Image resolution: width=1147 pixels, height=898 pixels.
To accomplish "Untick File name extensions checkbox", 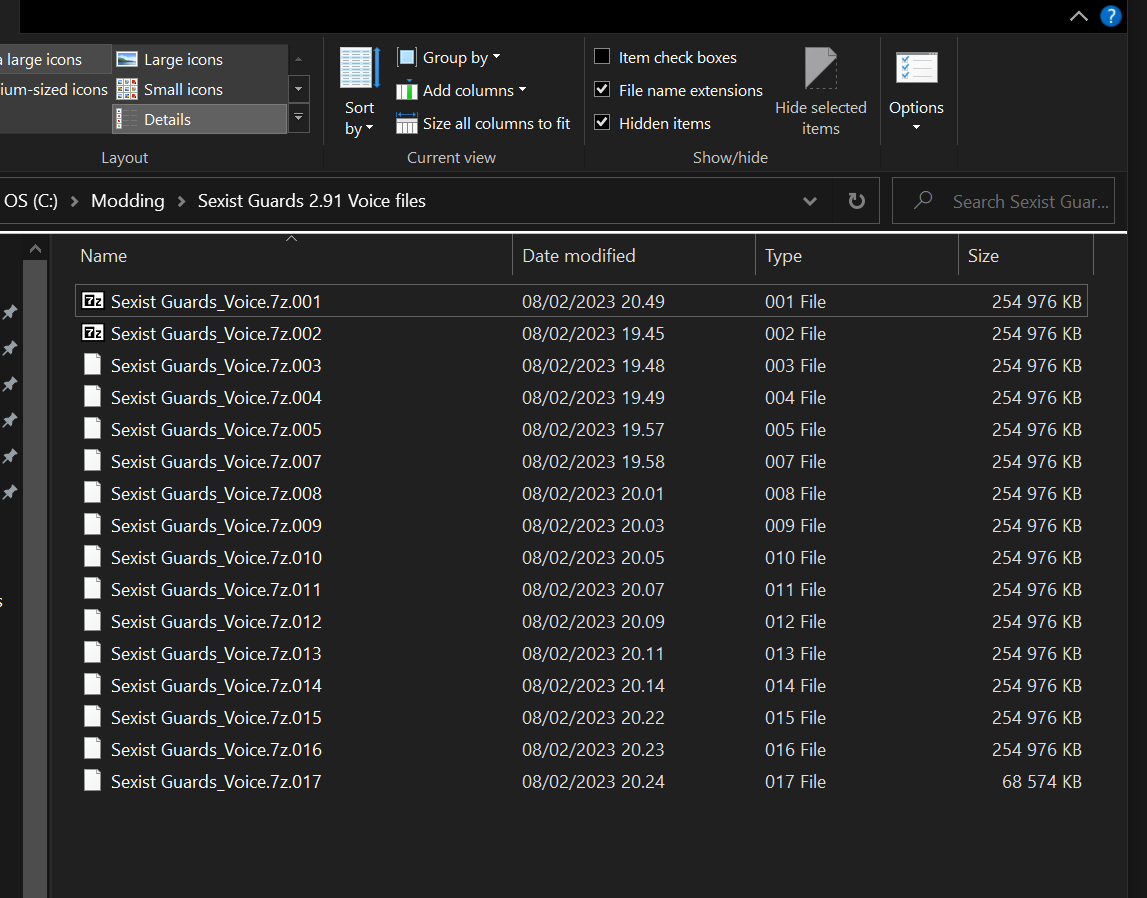I will coord(602,89).
